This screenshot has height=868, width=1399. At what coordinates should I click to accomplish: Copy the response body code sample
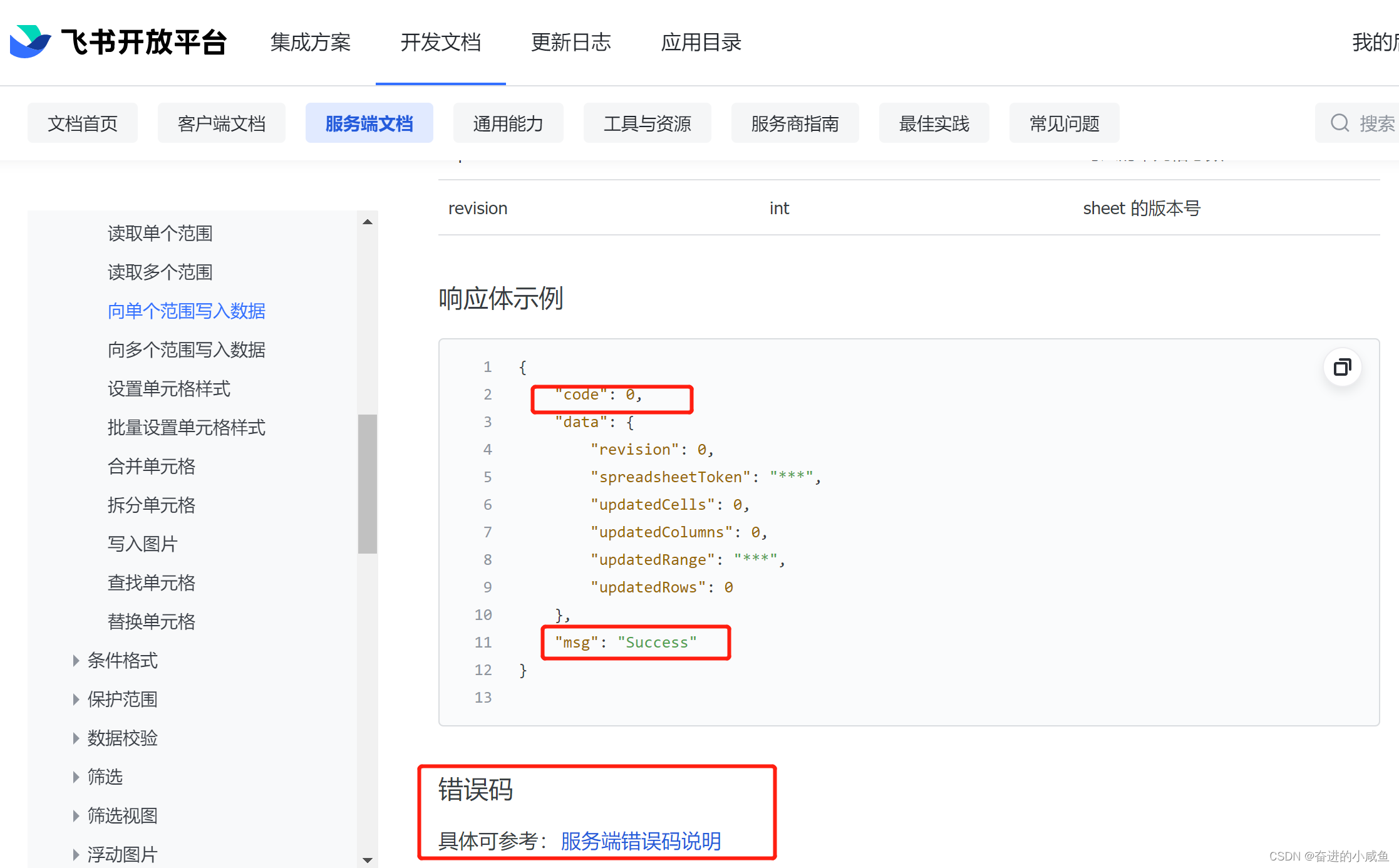point(1342,367)
